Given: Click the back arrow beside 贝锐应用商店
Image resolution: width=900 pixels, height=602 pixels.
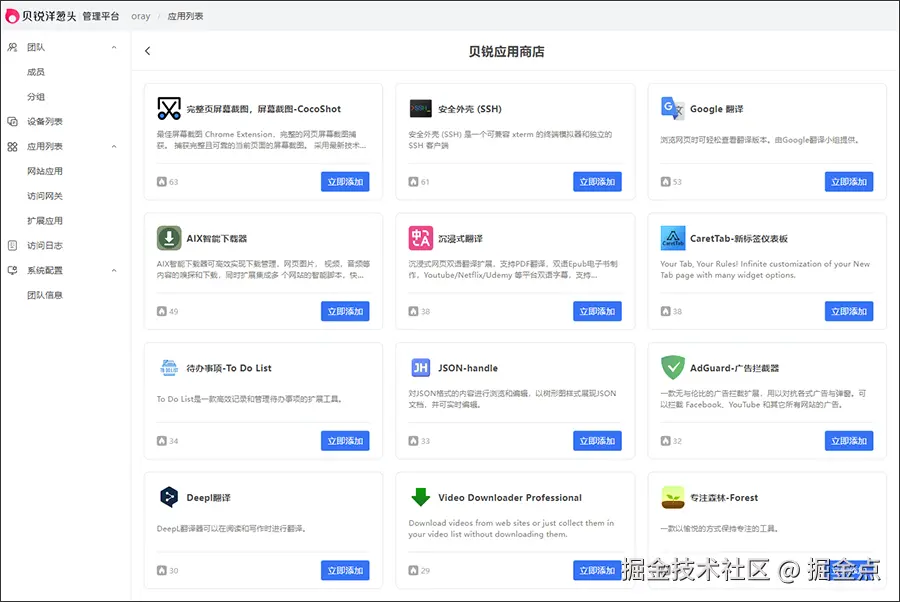Looking at the screenshot, I should (x=148, y=49).
